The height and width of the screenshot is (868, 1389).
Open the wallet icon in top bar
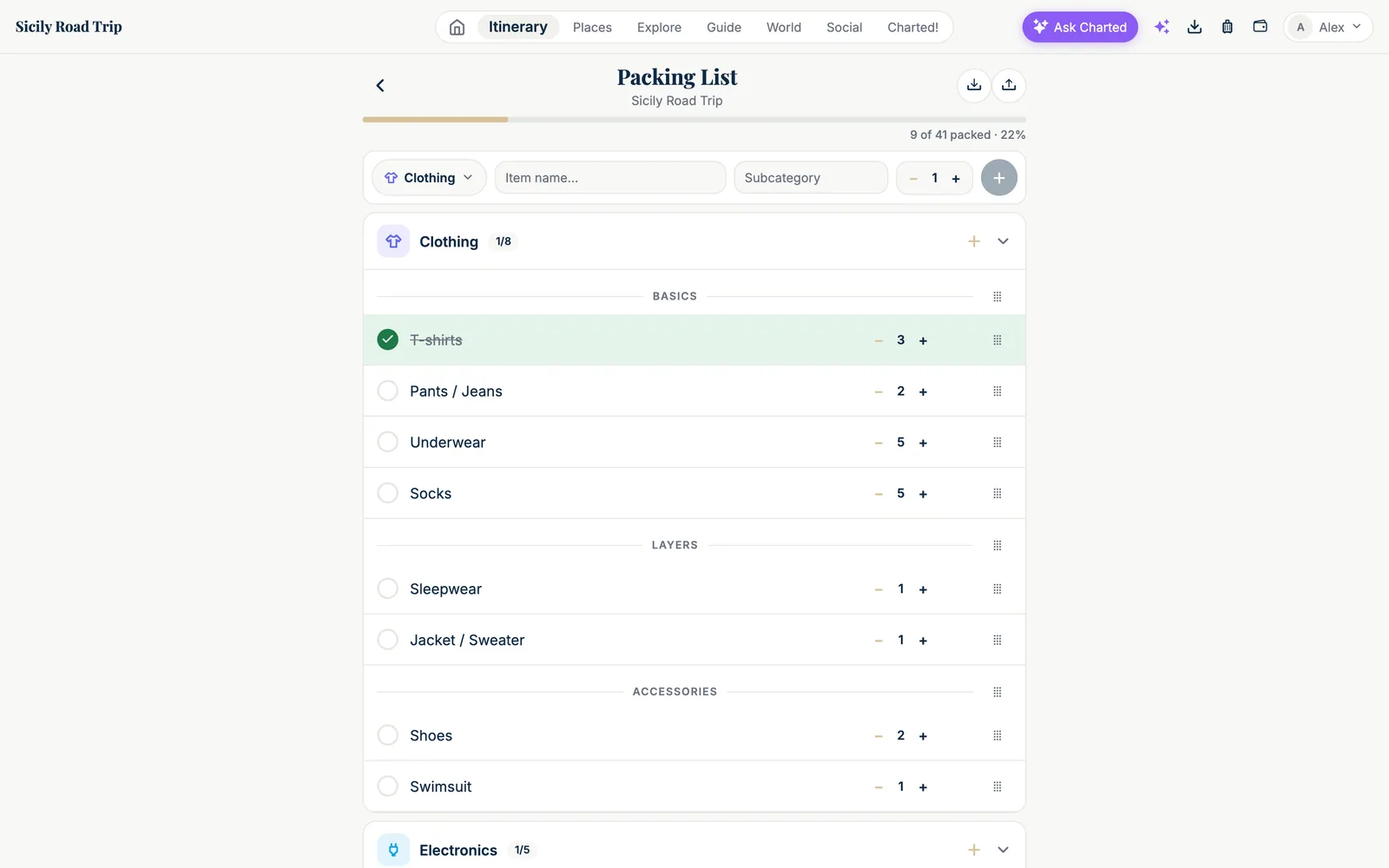pos(1261,27)
